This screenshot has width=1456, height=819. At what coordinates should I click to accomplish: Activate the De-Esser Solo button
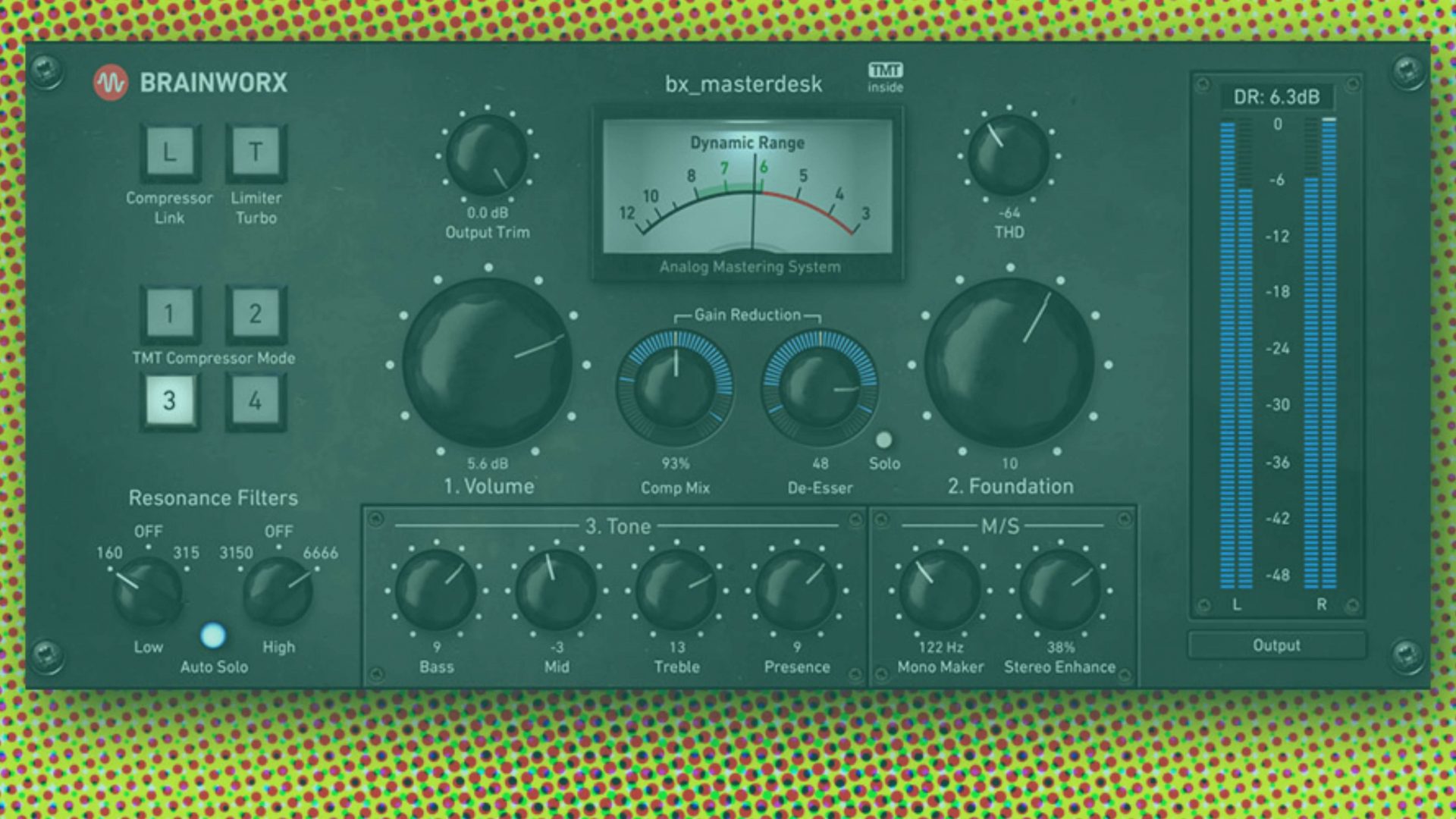[x=884, y=438]
